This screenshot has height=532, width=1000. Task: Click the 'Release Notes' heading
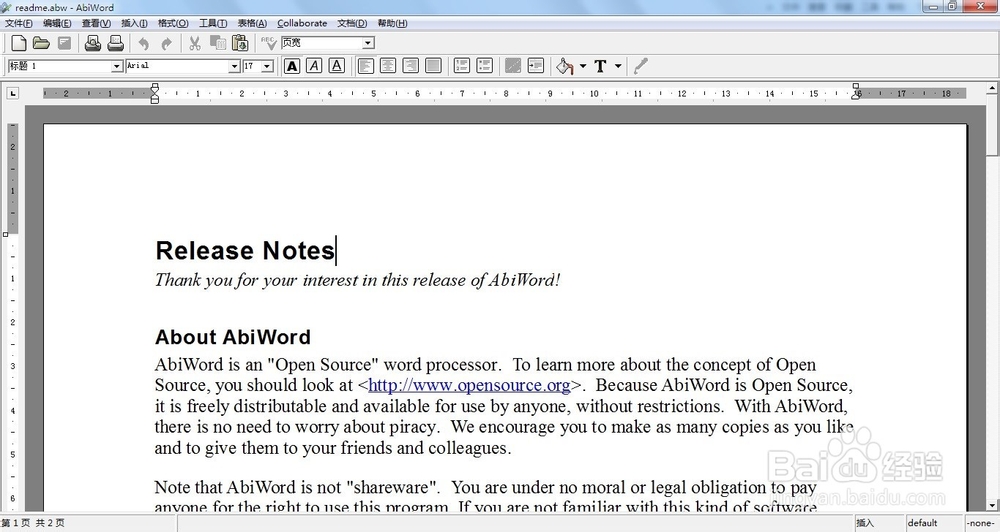point(245,251)
